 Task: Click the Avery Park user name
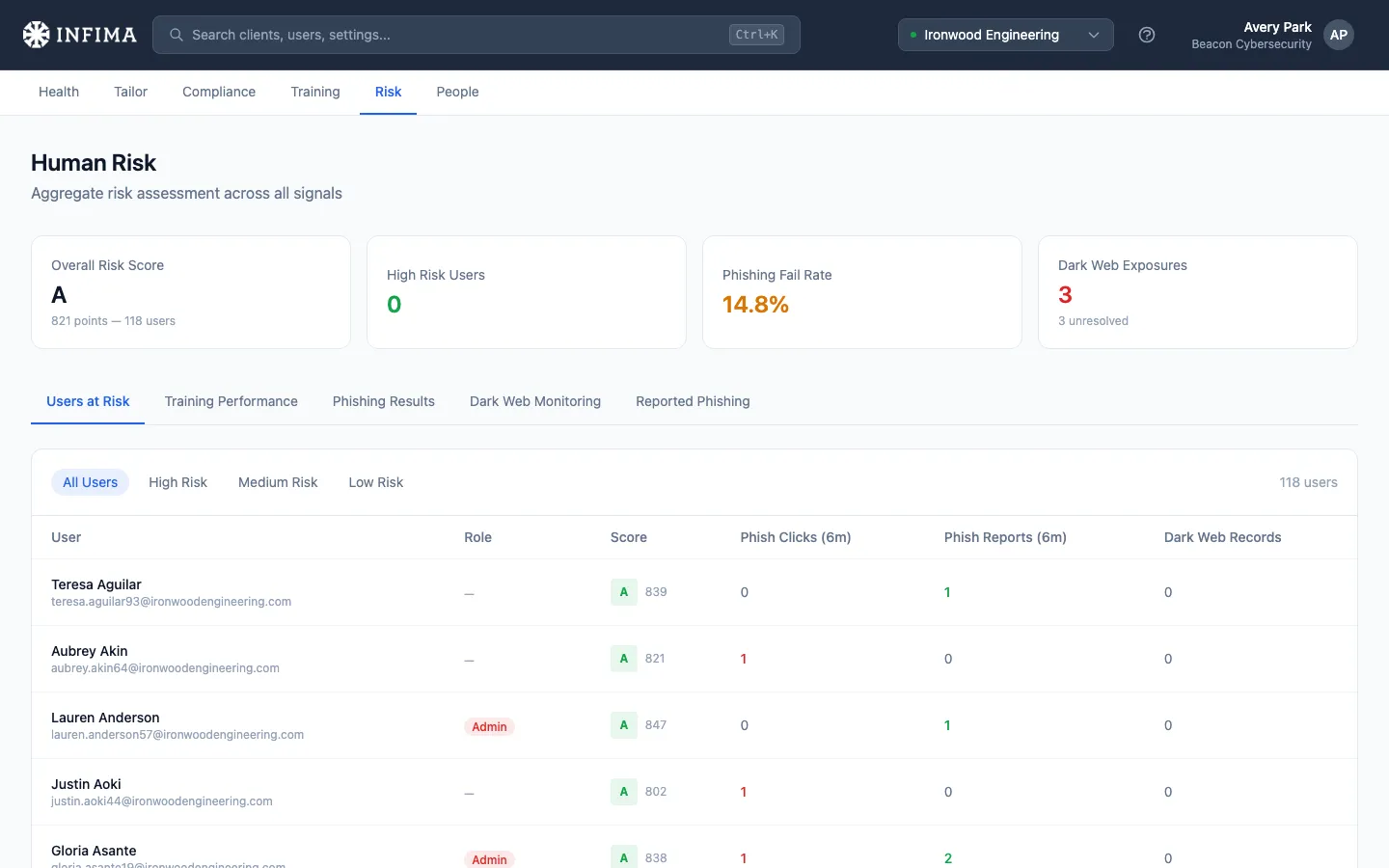[x=1277, y=27]
